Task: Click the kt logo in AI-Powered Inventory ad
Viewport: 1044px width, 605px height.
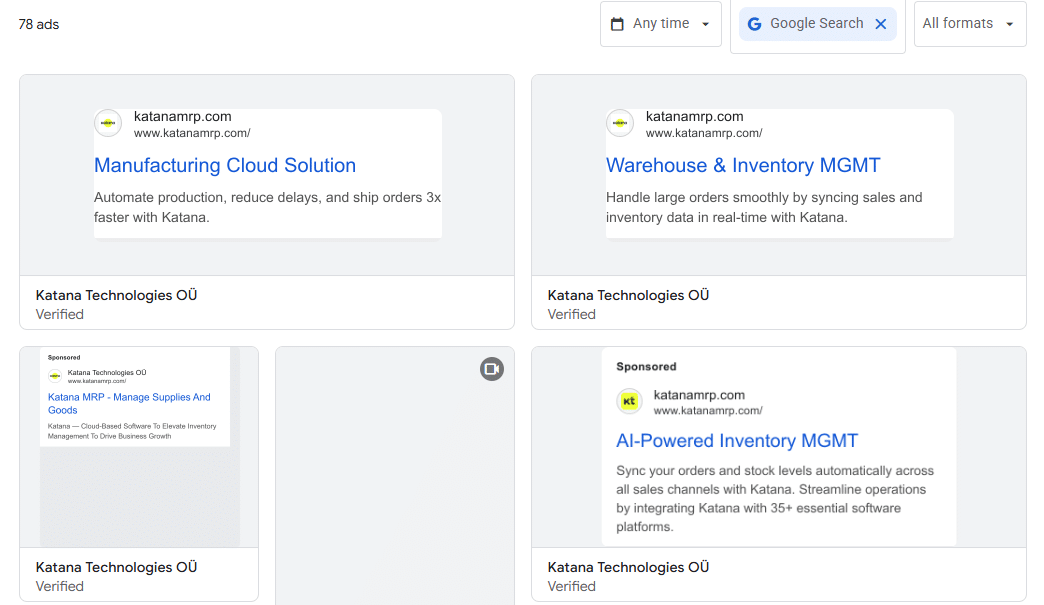Action: pos(630,402)
